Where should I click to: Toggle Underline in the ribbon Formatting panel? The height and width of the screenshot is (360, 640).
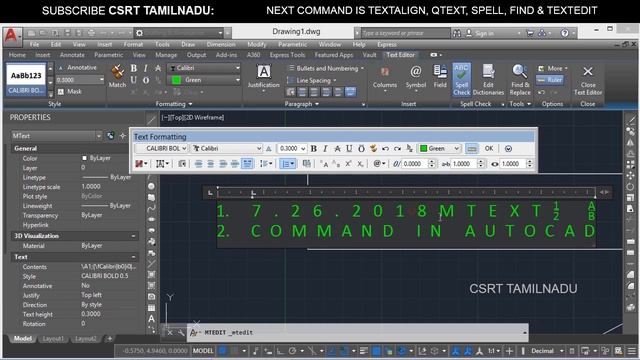tap(133, 80)
